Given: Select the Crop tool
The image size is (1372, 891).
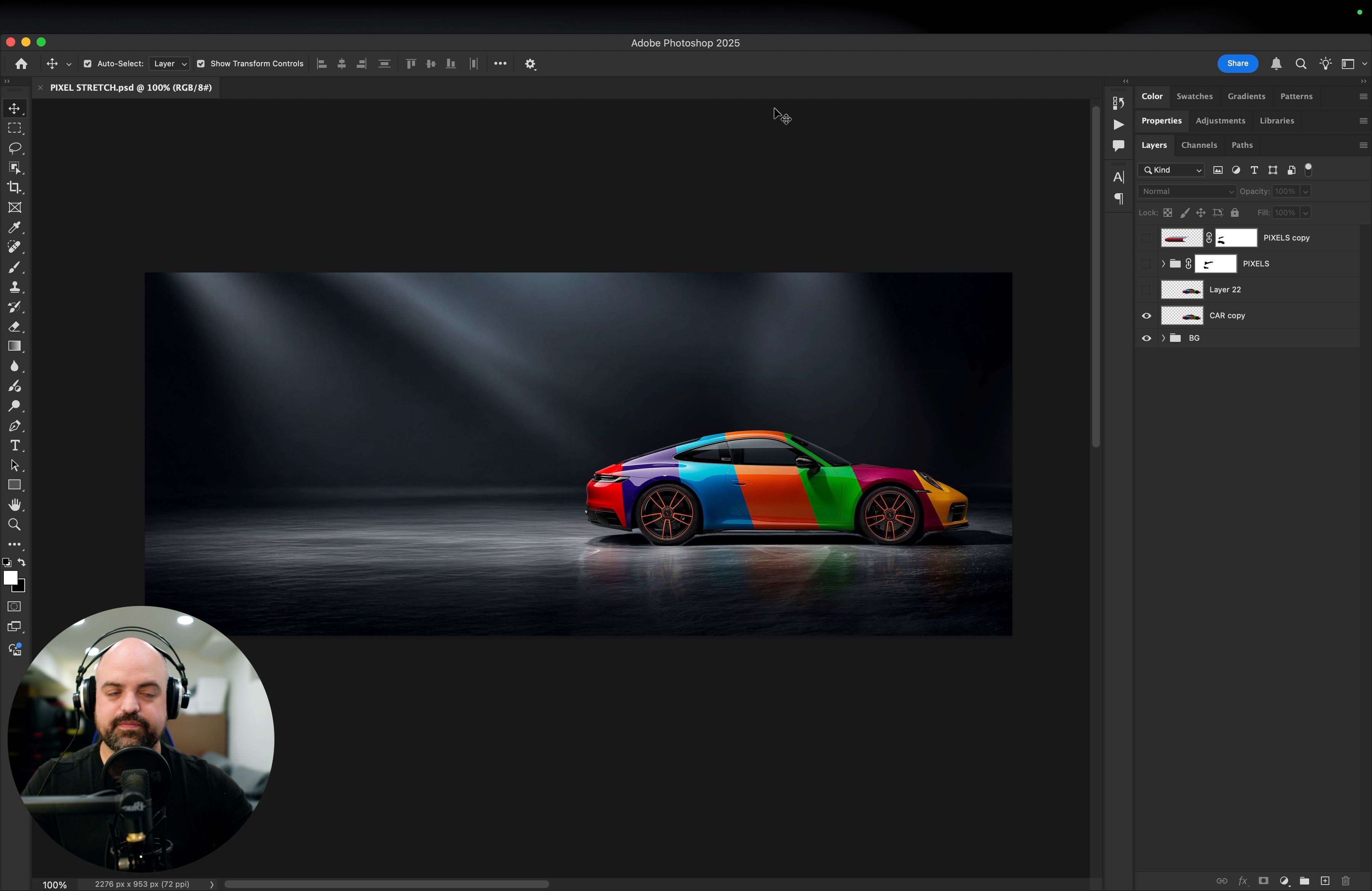Looking at the screenshot, I should pyautogui.click(x=15, y=187).
